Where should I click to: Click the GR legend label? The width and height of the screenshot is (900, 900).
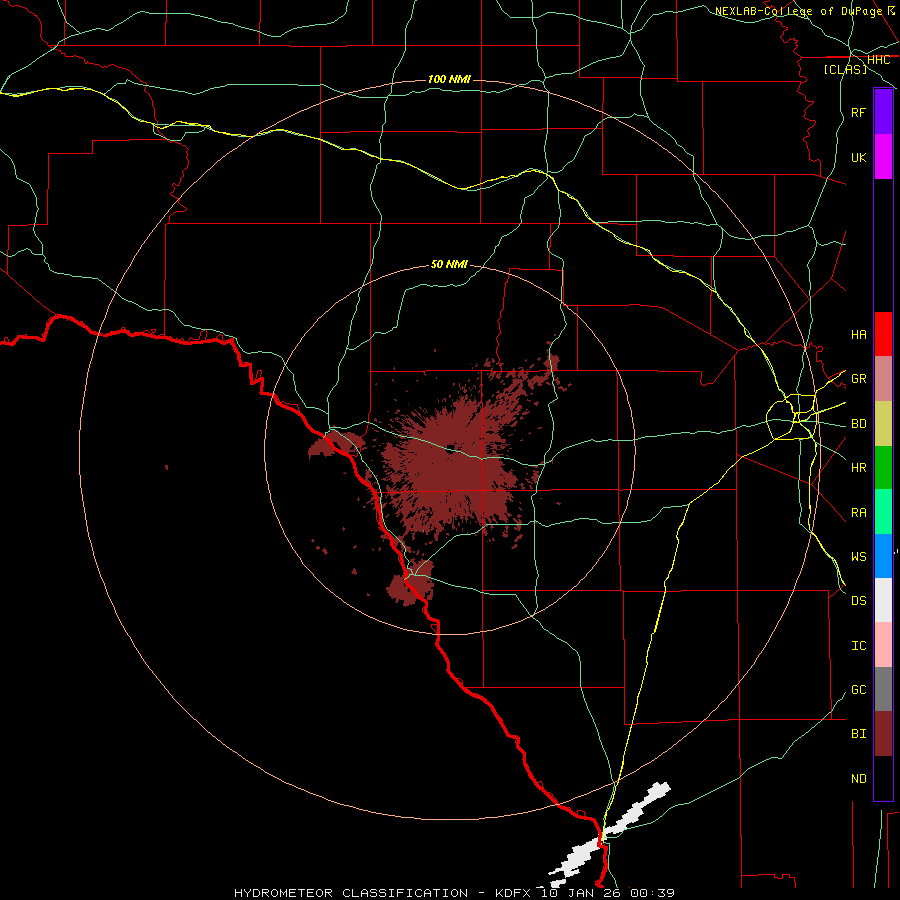(x=858, y=379)
